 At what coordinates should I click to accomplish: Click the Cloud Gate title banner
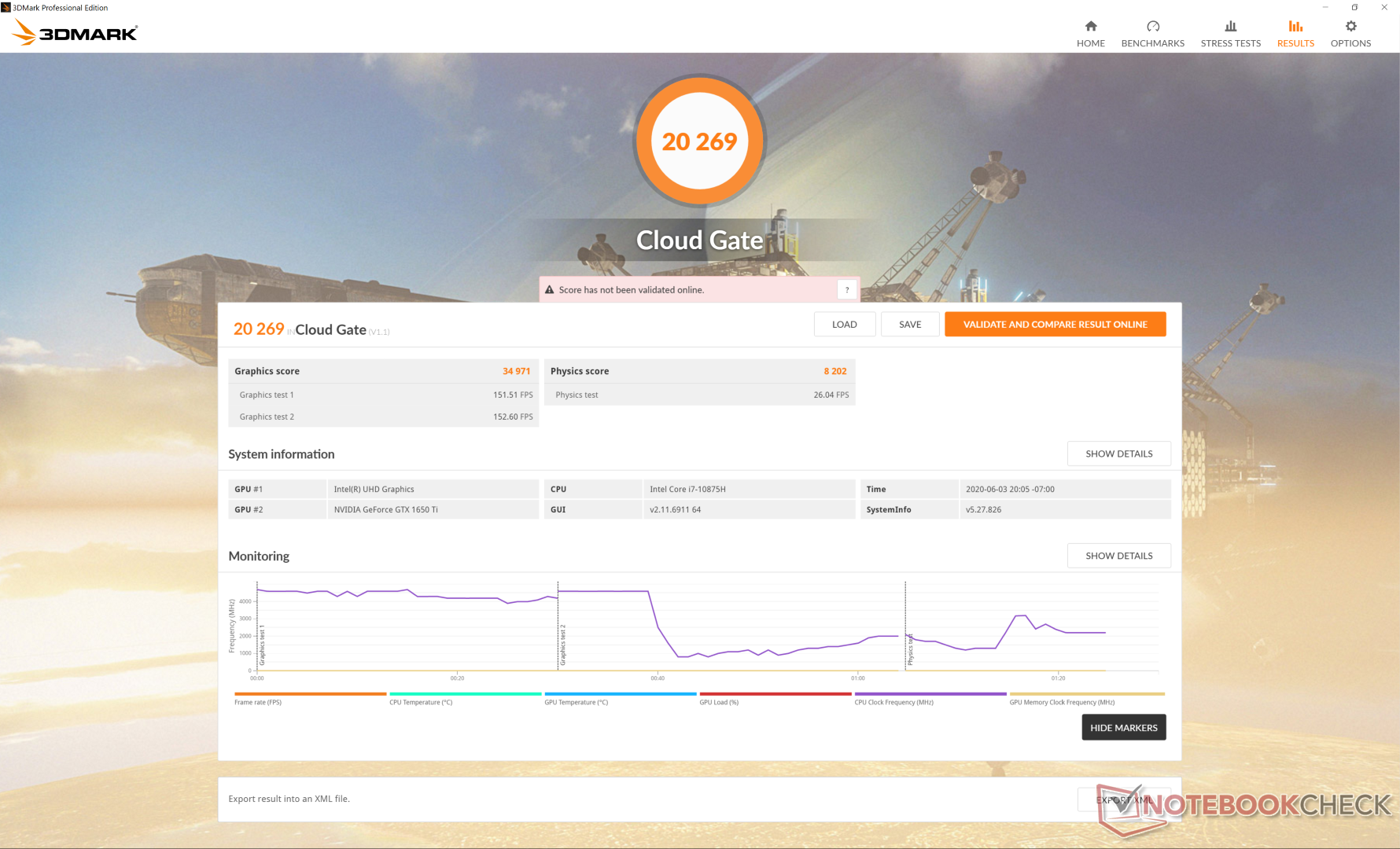click(x=699, y=240)
